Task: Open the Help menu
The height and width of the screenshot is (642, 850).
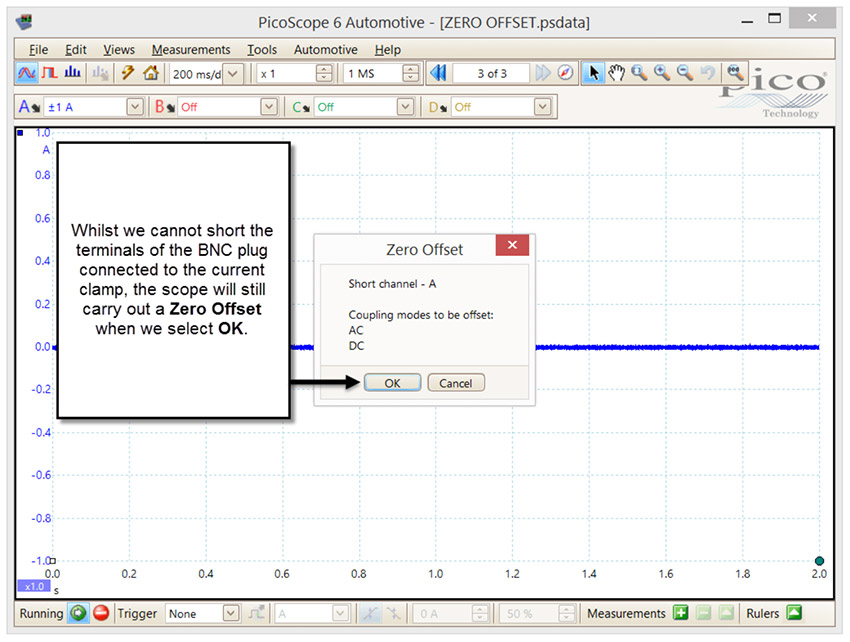Action: click(388, 49)
